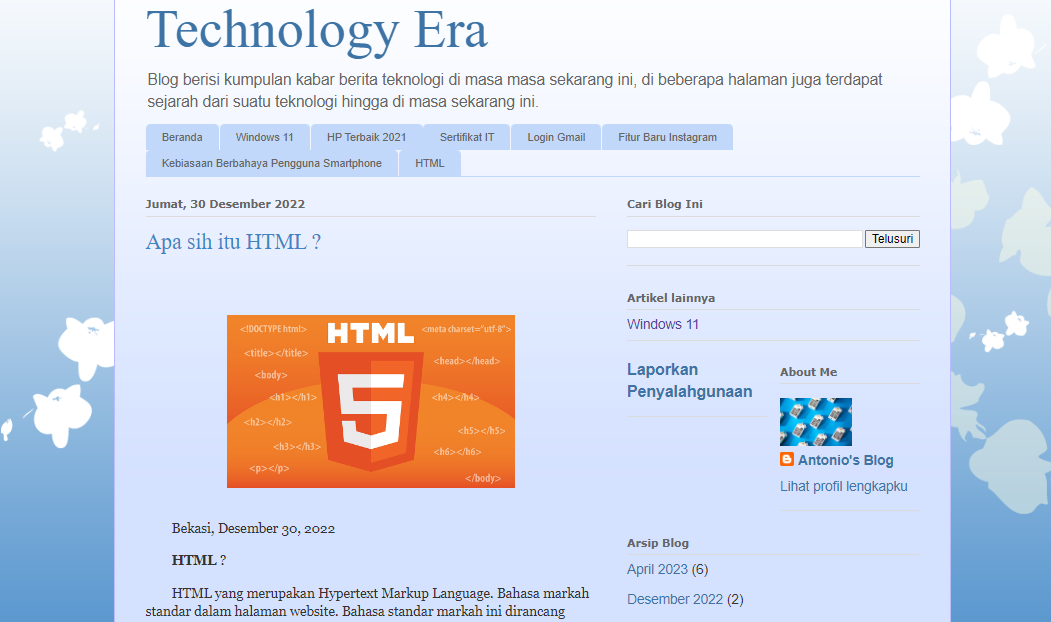Open the Antonio's Blog profile link
The height and width of the screenshot is (622, 1051).
click(845, 460)
